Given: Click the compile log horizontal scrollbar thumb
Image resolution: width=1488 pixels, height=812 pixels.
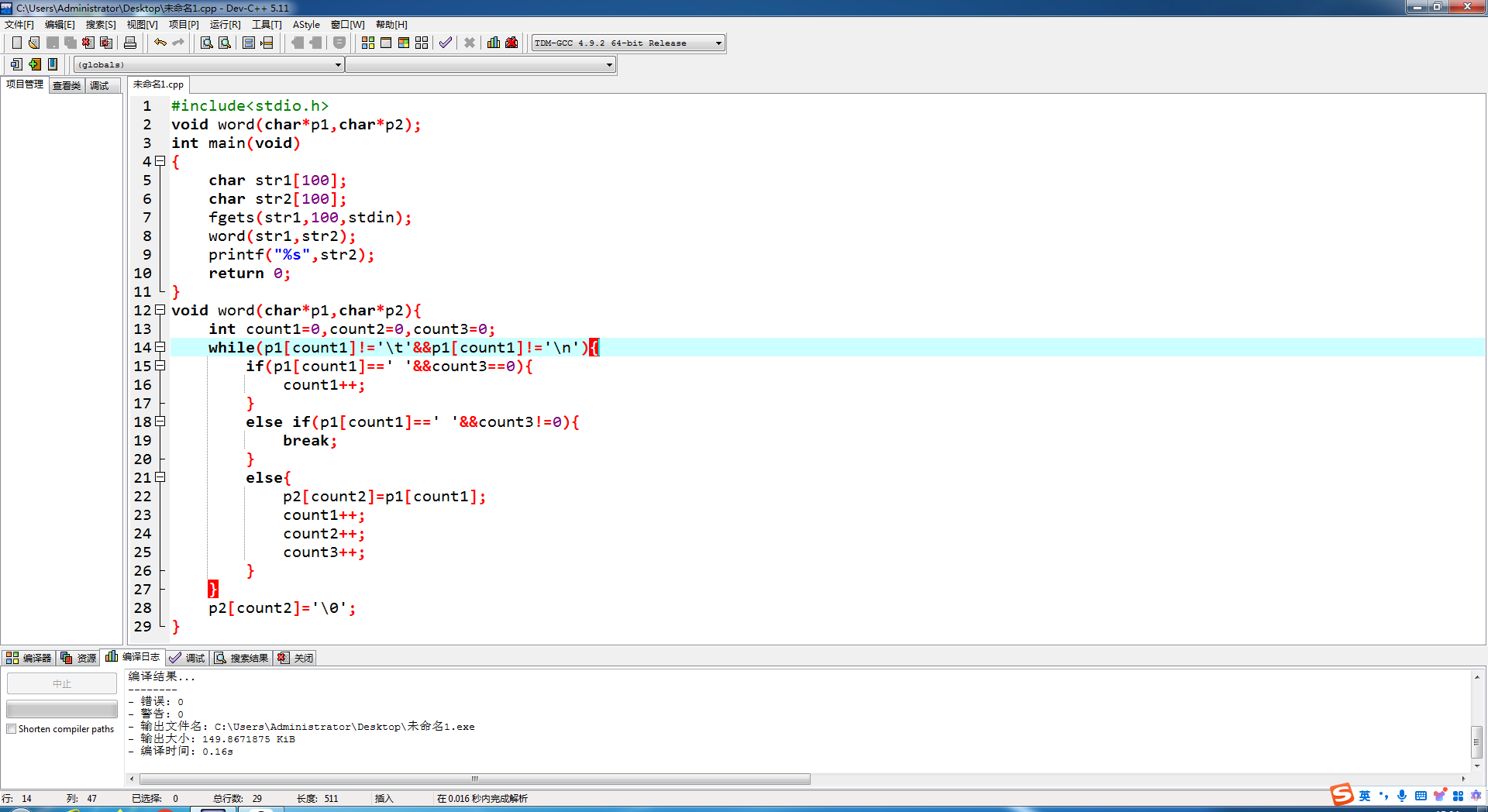Looking at the screenshot, I should (x=475, y=779).
